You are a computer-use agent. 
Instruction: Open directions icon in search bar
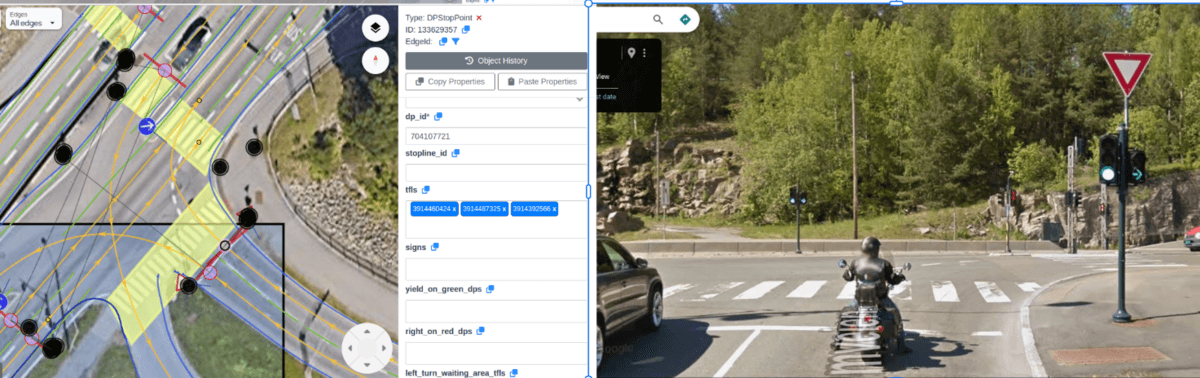(685, 19)
